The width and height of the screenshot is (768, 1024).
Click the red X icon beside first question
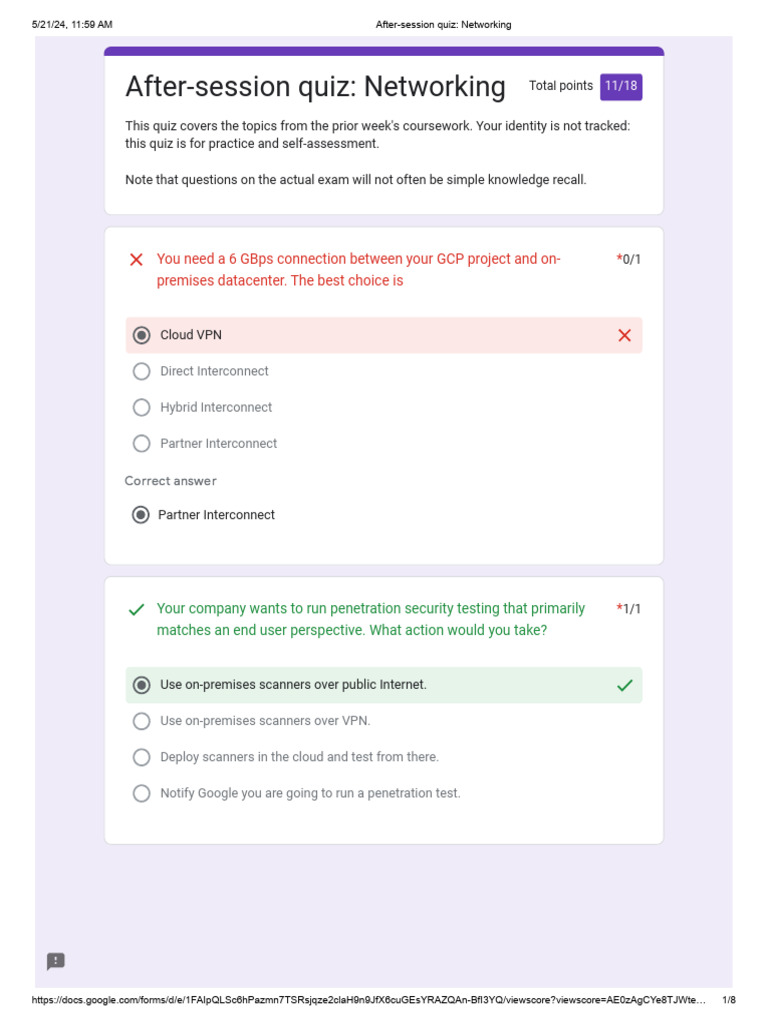[137, 260]
